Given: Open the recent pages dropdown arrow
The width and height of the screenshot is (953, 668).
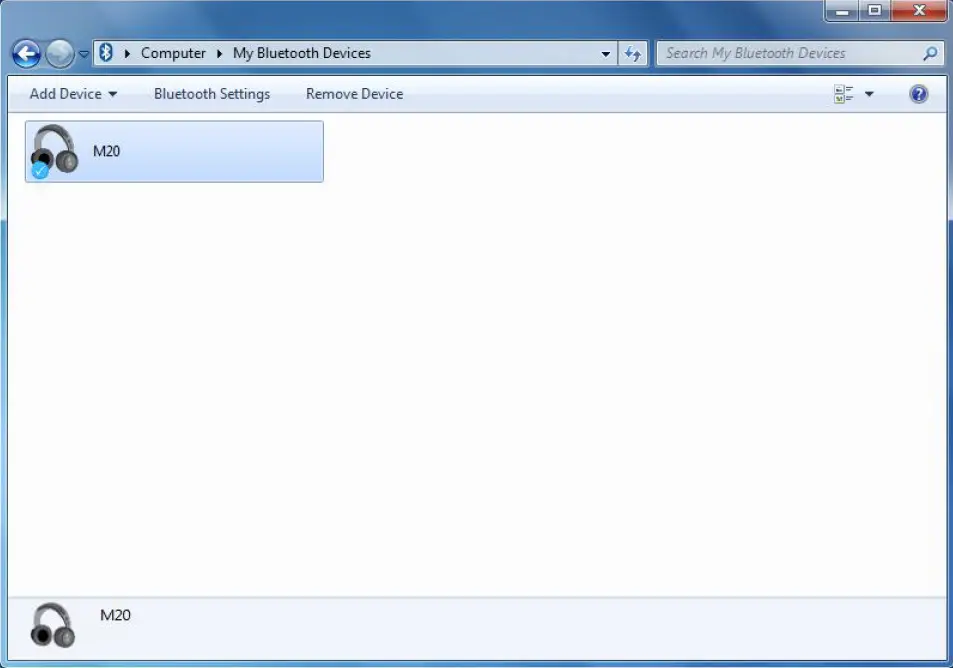Looking at the screenshot, I should click(x=84, y=54).
